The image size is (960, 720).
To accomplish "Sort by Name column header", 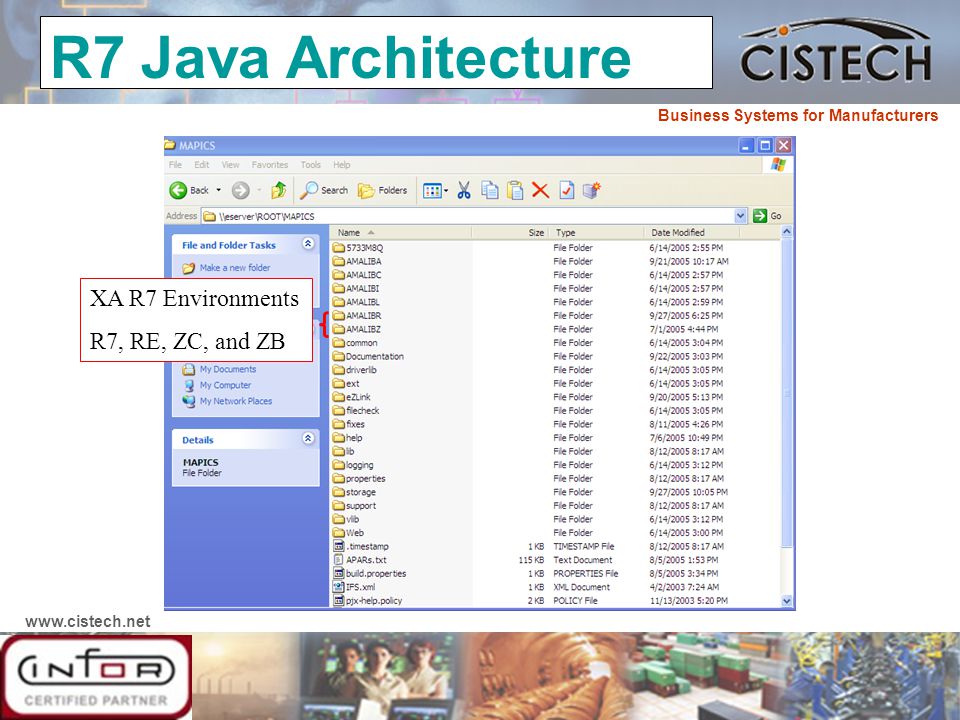I will [x=400, y=233].
